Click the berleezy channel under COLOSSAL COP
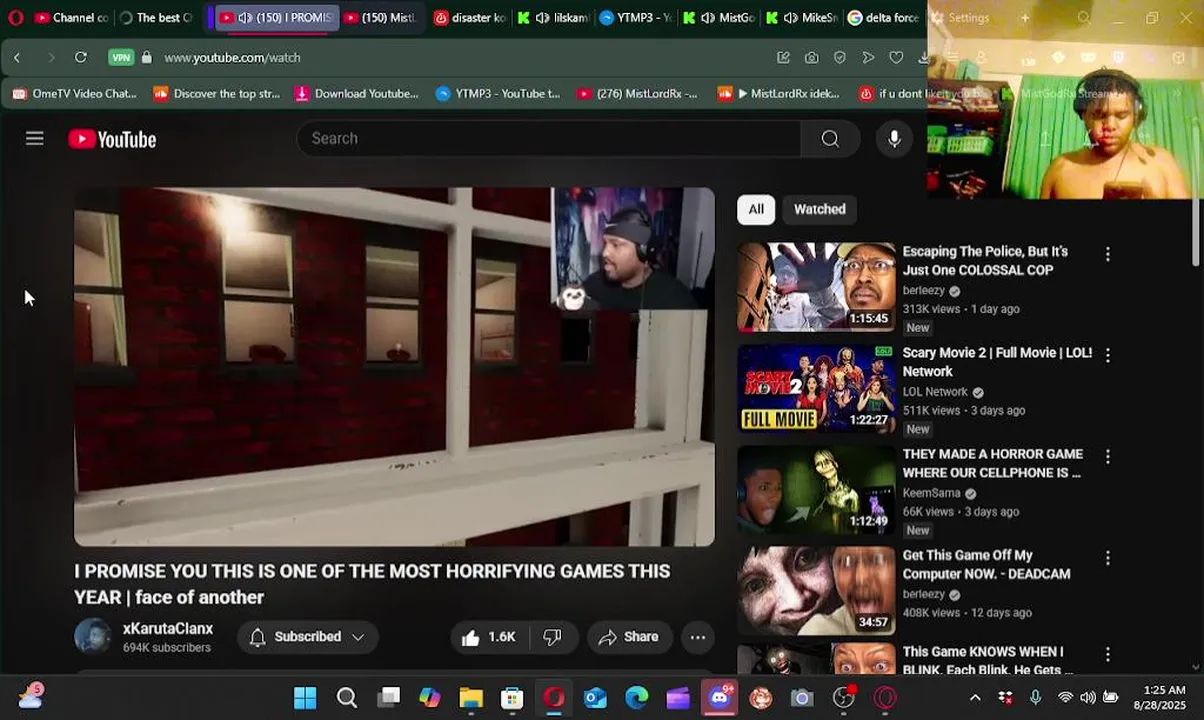 923,291
